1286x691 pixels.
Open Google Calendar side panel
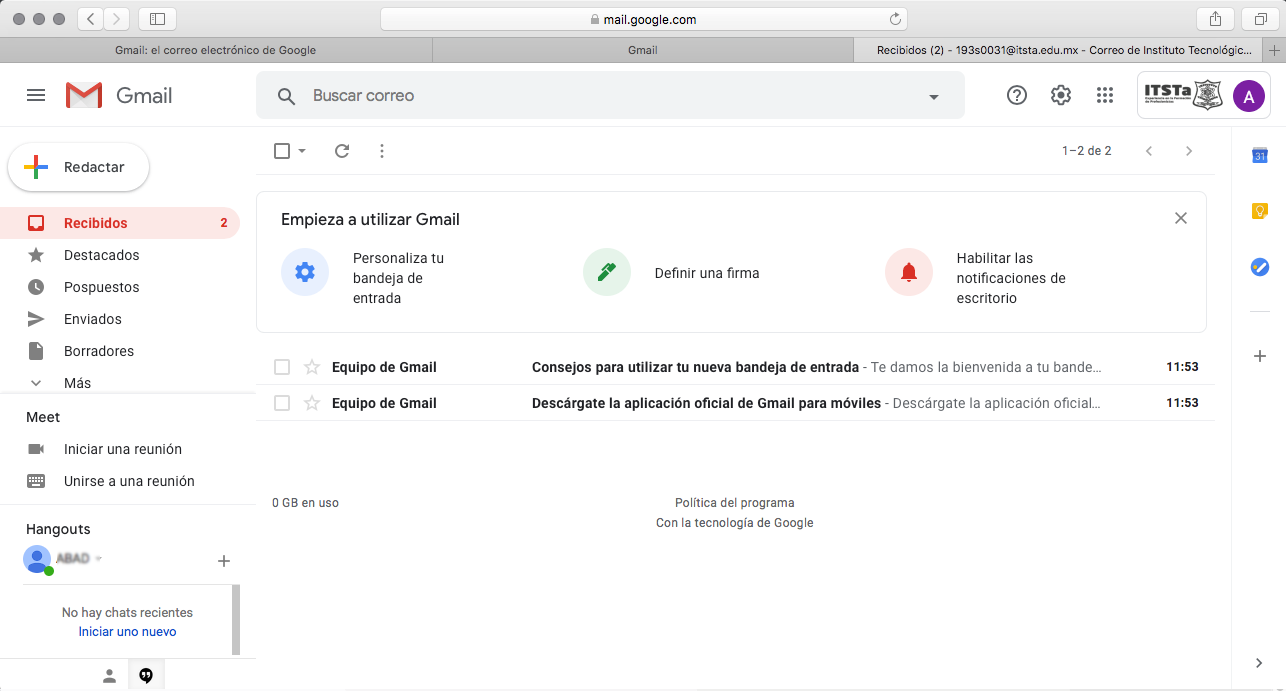1260,155
